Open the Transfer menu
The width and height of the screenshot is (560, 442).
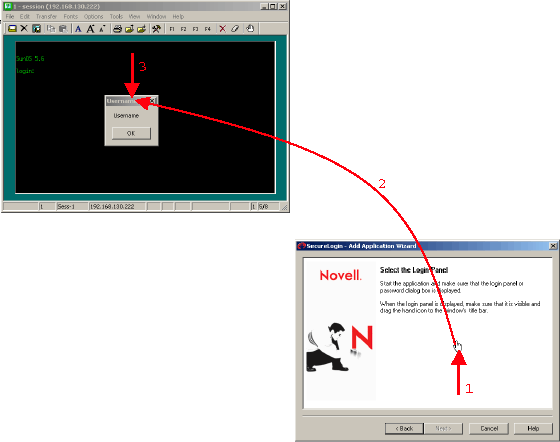pos(46,16)
